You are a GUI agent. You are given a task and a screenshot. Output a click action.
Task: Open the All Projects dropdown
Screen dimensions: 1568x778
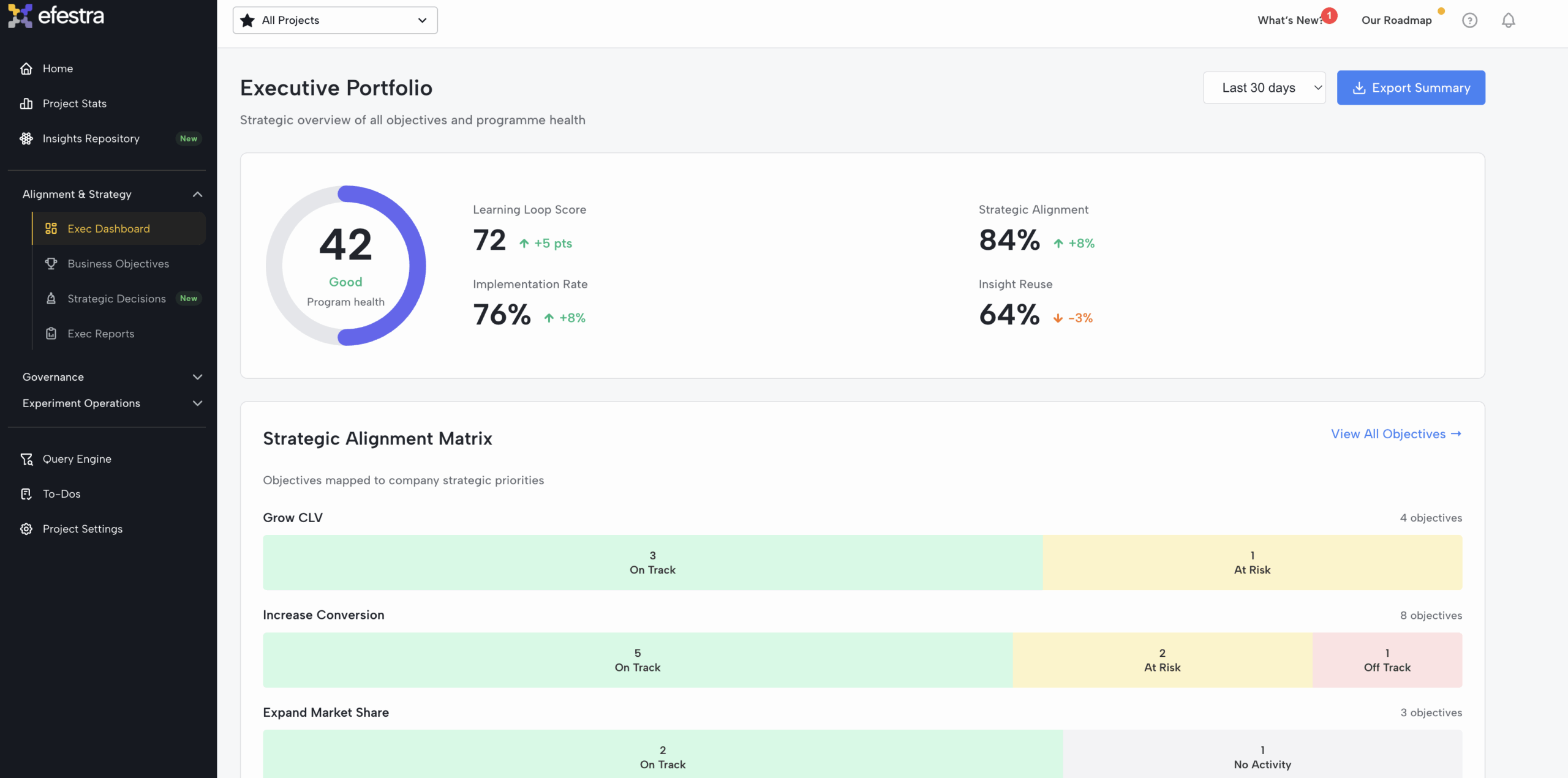point(335,20)
